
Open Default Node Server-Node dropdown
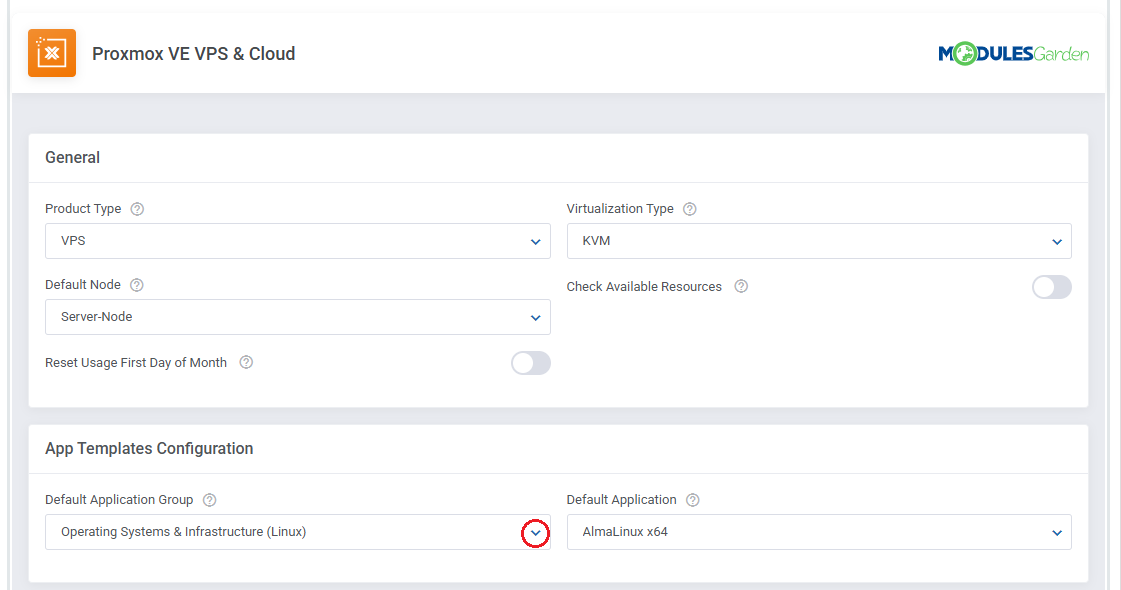tap(298, 317)
